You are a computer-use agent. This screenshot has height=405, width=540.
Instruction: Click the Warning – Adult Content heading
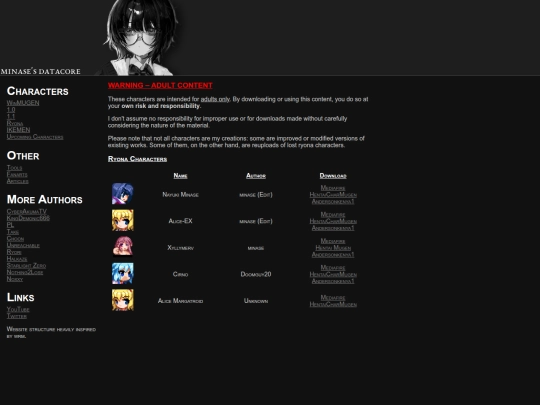click(x=160, y=85)
